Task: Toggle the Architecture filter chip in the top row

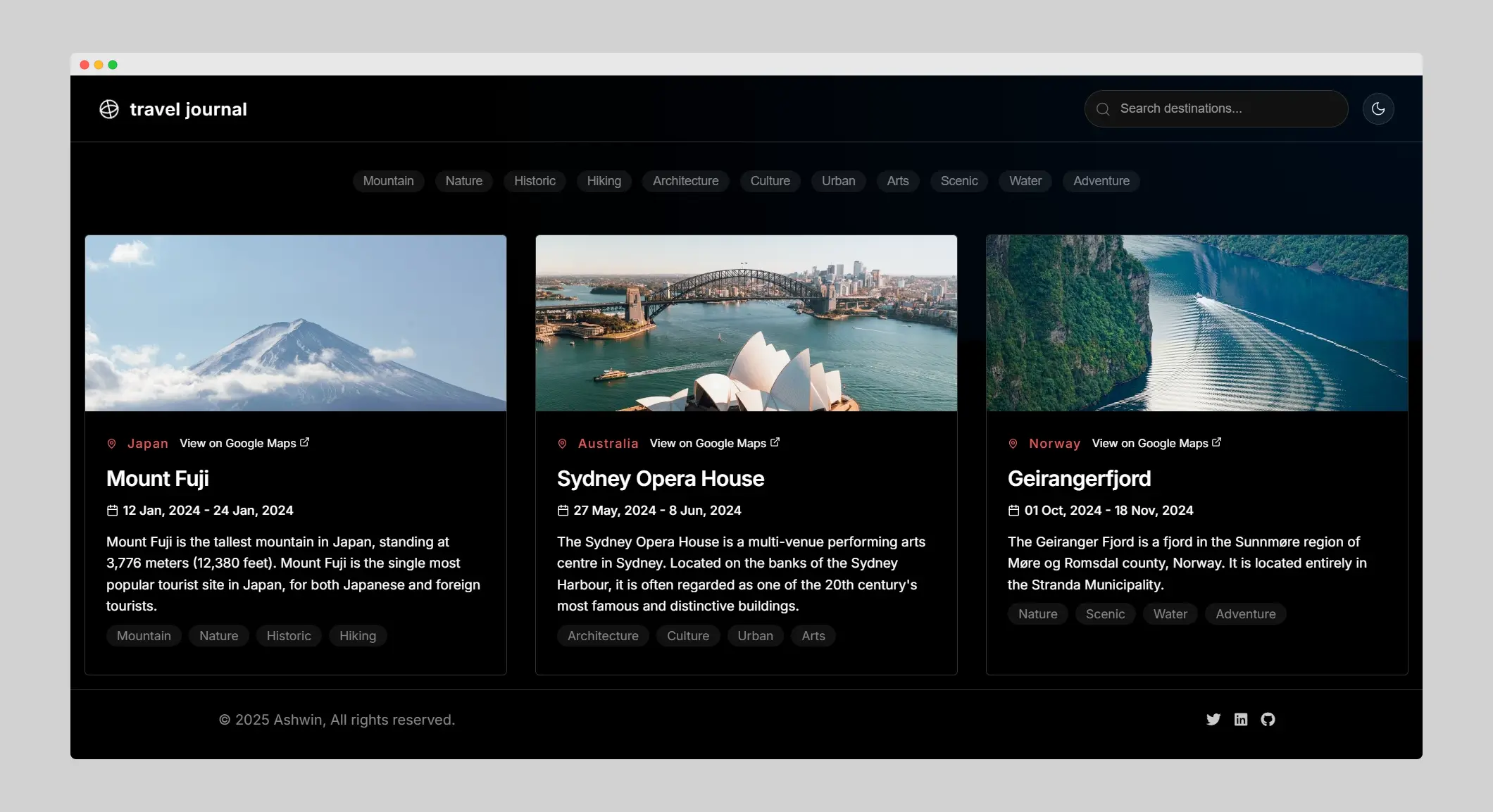Action: [685, 181]
